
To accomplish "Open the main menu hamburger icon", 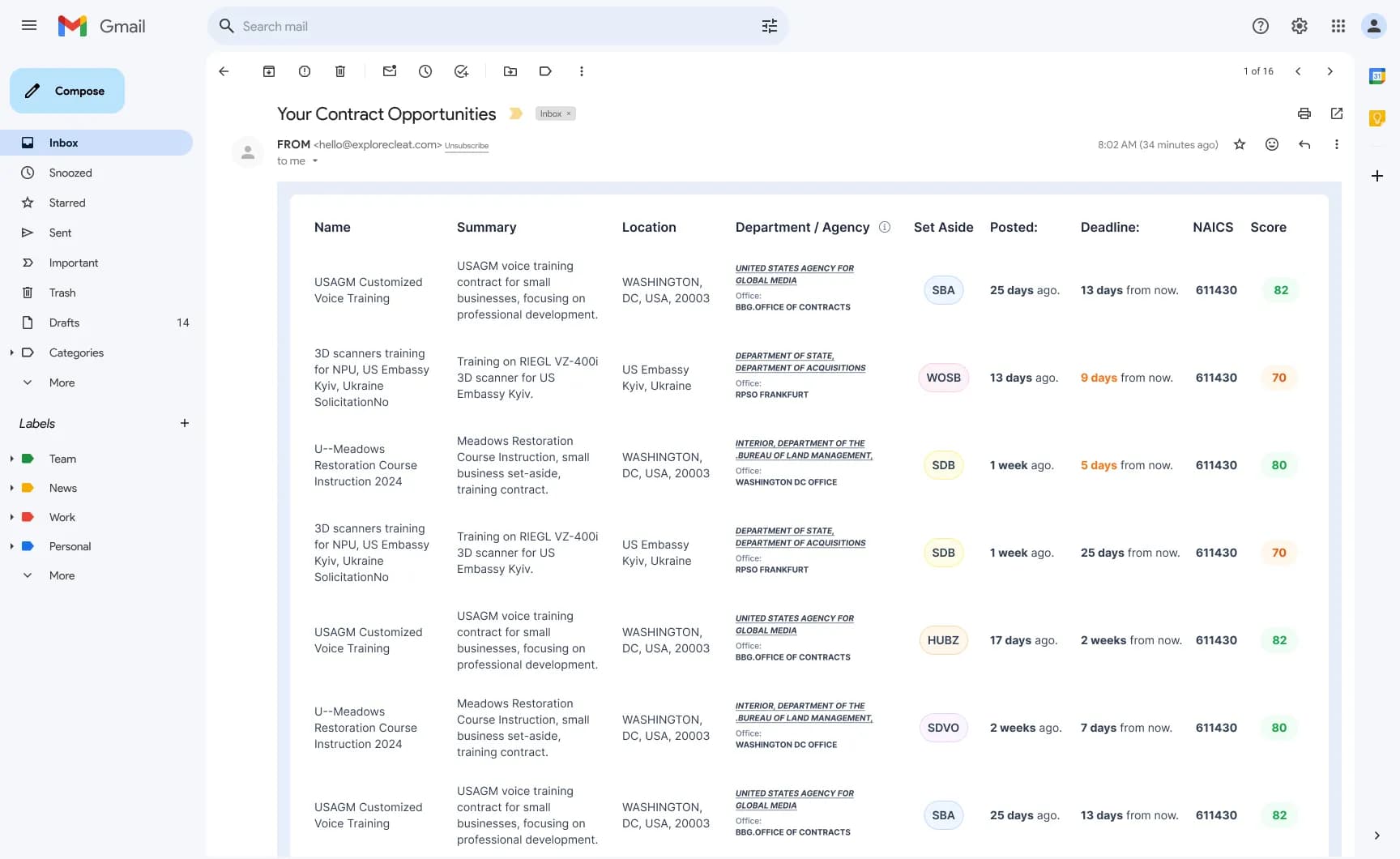I will tap(29, 26).
